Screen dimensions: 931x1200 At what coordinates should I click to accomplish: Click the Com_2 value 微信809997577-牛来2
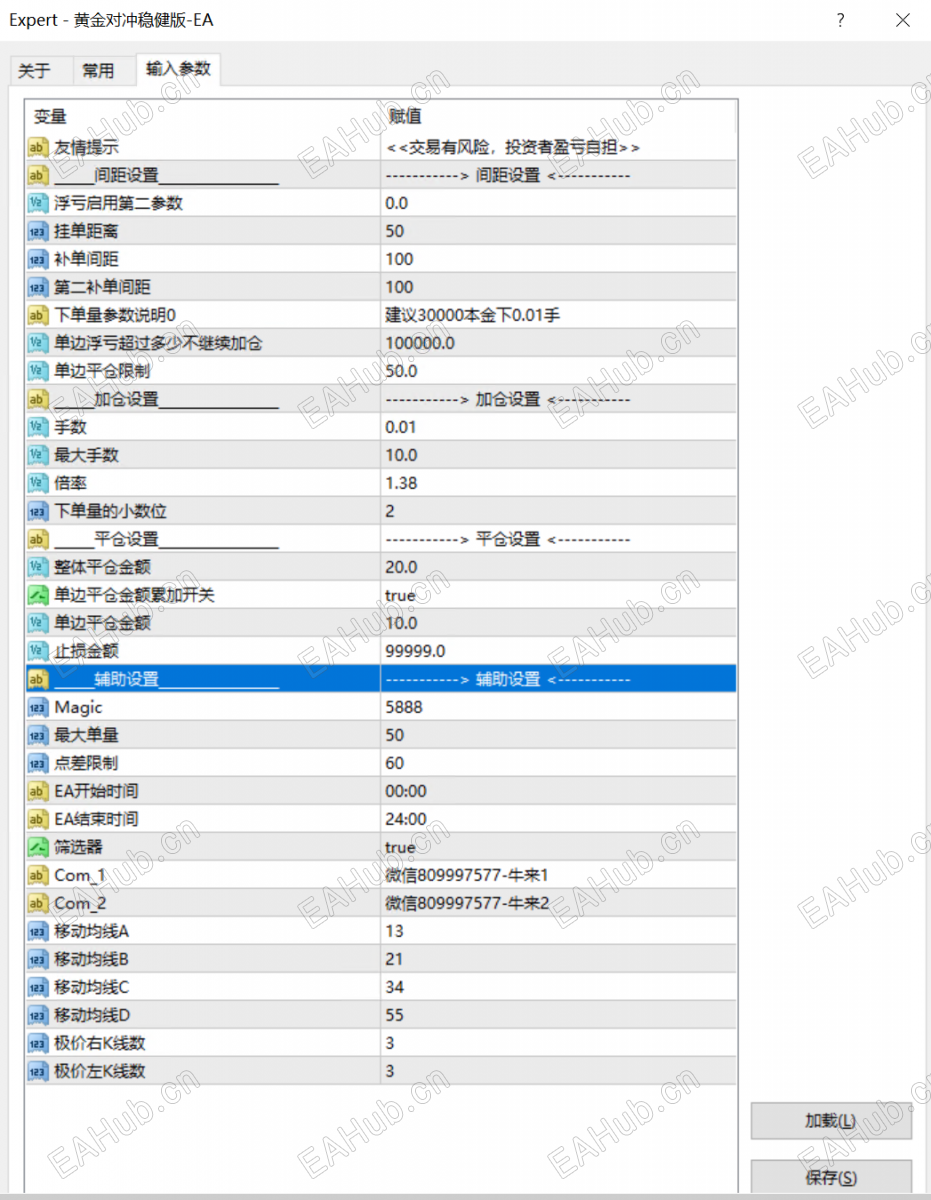click(x=467, y=903)
